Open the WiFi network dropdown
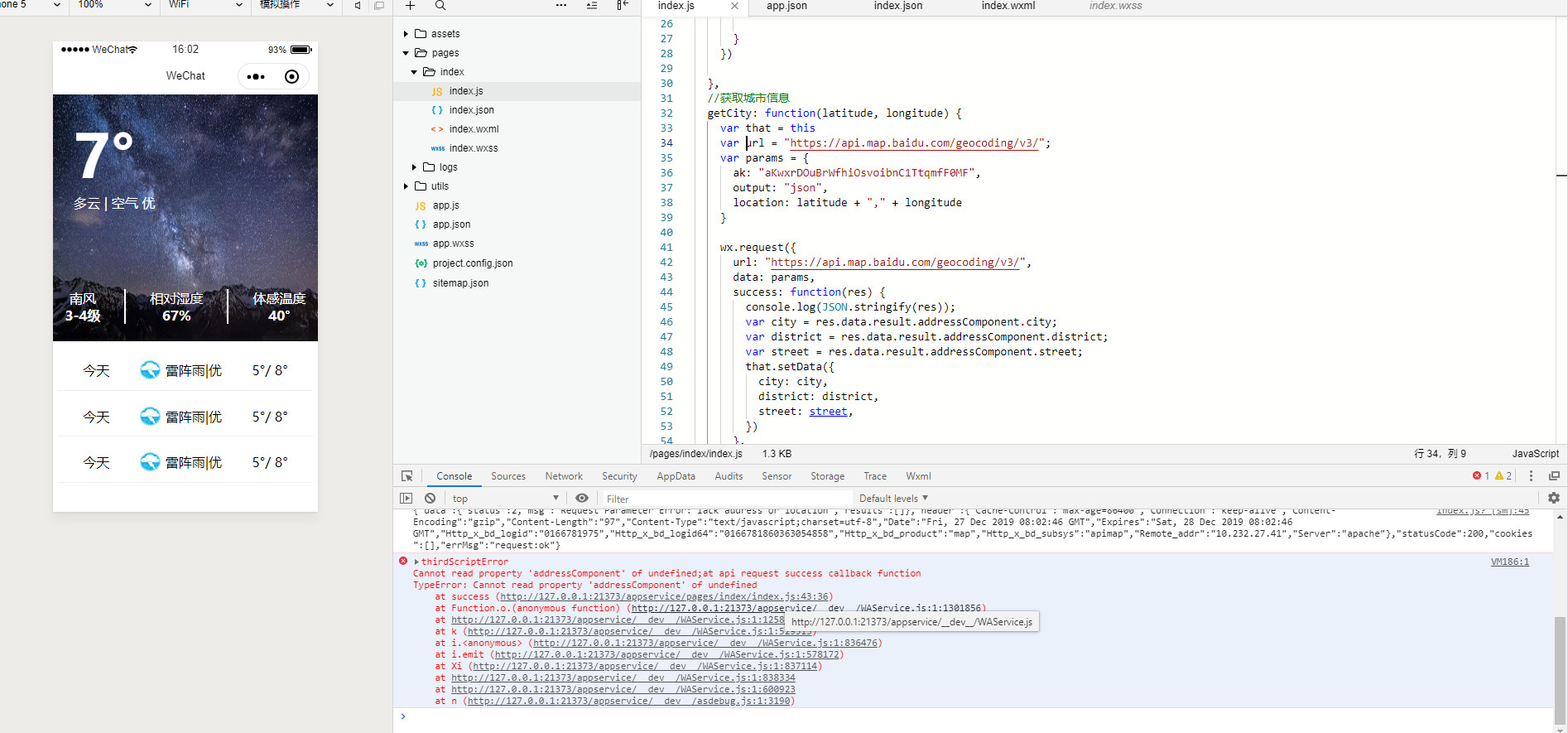 [x=205, y=5]
